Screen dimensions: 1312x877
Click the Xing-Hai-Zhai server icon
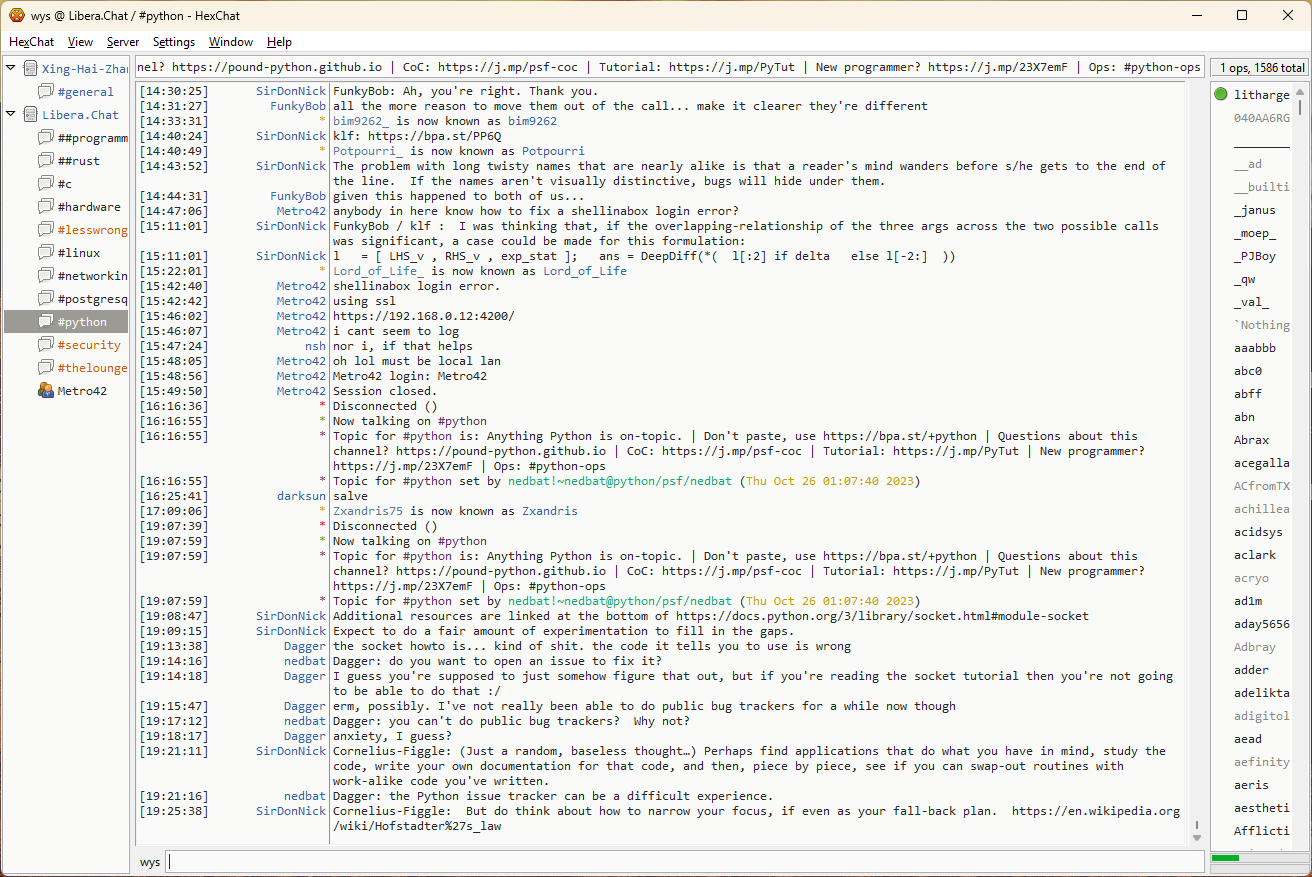point(30,69)
